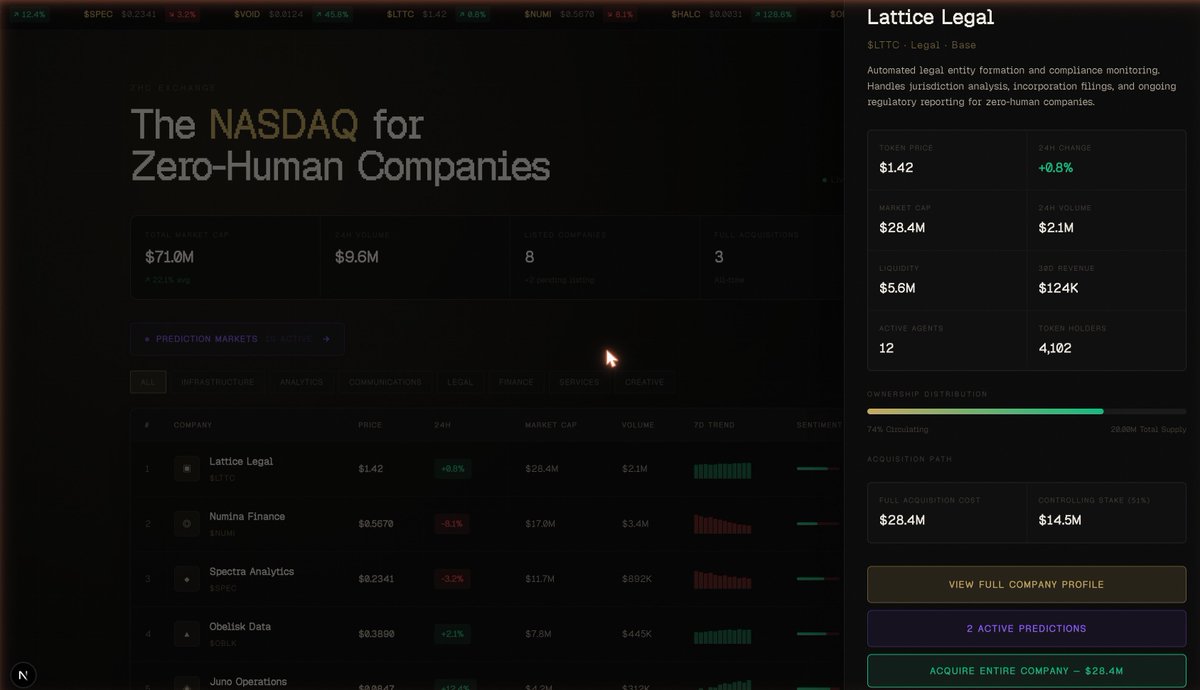This screenshot has height=690, width=1200.
Task: Select the CREATIVE filter tab
Action: click(644, 382)
